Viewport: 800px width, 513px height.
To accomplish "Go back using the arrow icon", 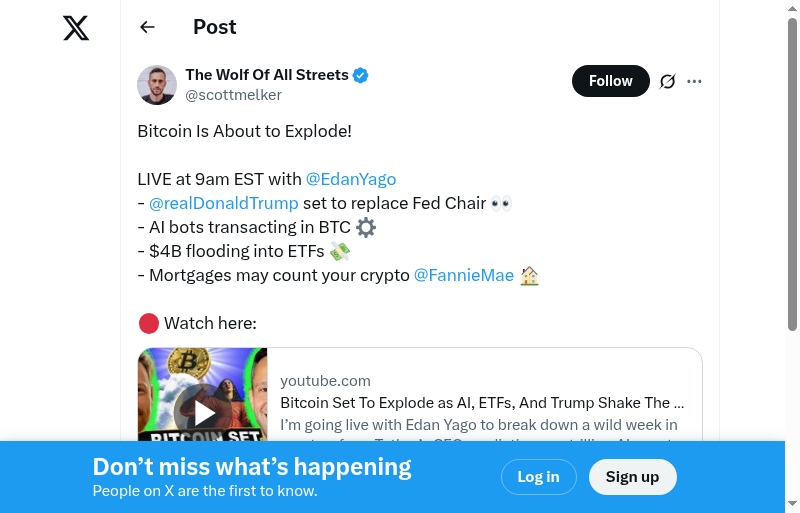I will pyautogui.click(x=148, y=27).
